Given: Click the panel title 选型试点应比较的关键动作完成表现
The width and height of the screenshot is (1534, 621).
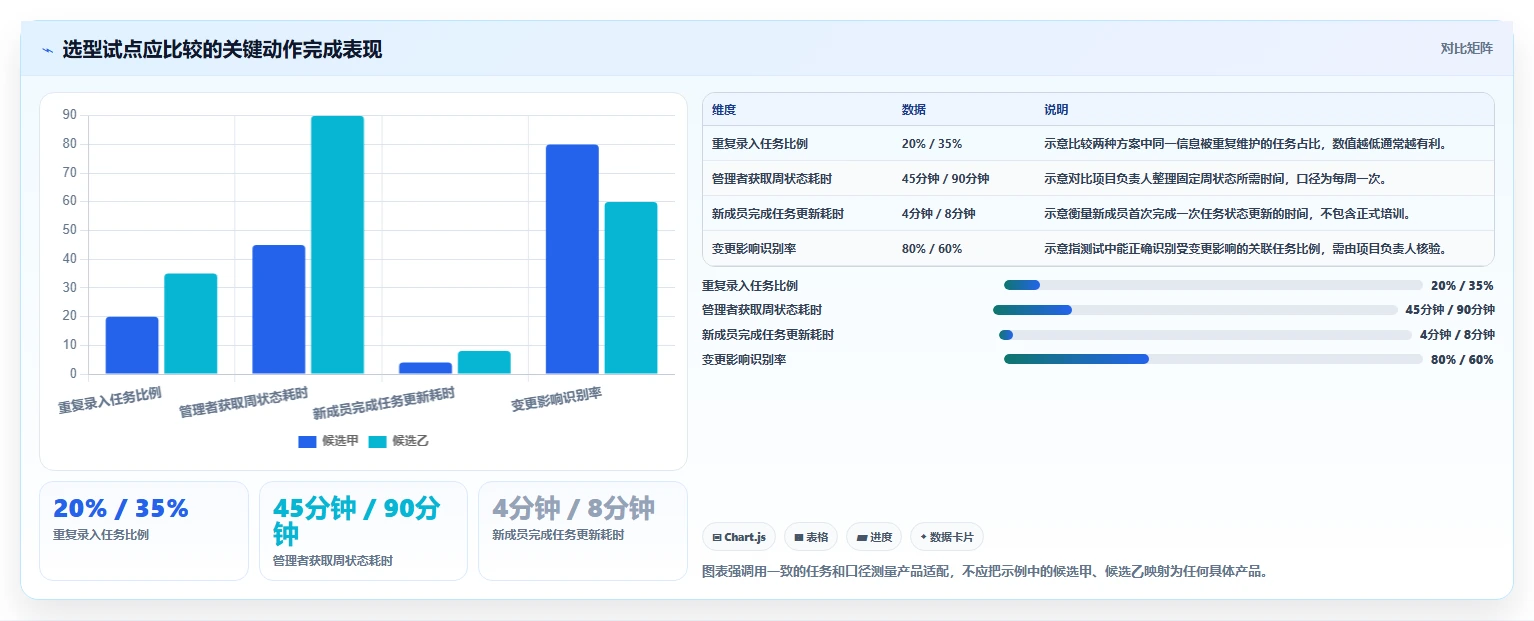Looking at the screenshot, I should [x=222, y=49].
